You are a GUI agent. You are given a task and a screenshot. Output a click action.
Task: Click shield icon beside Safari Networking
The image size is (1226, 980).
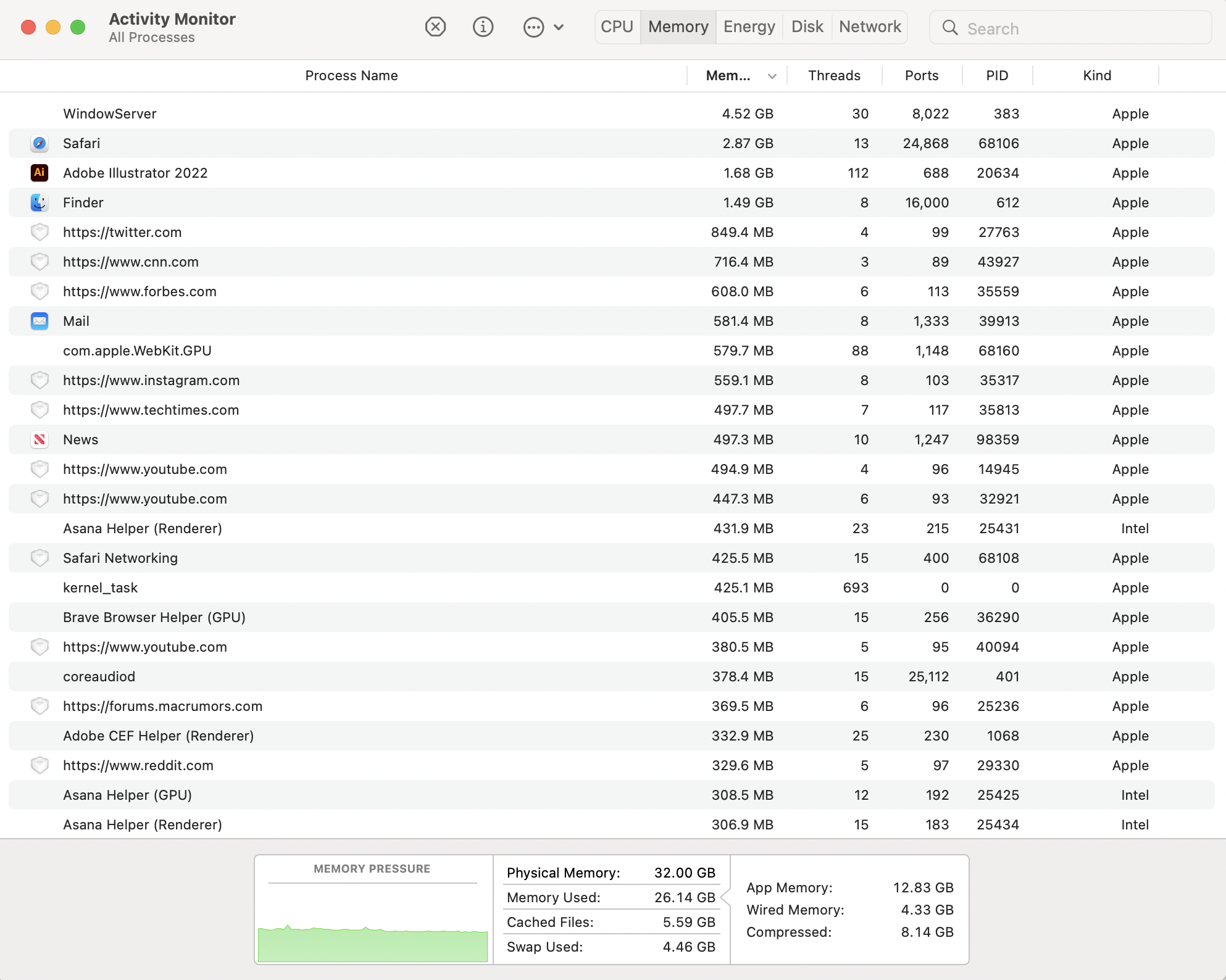[40, 558]
